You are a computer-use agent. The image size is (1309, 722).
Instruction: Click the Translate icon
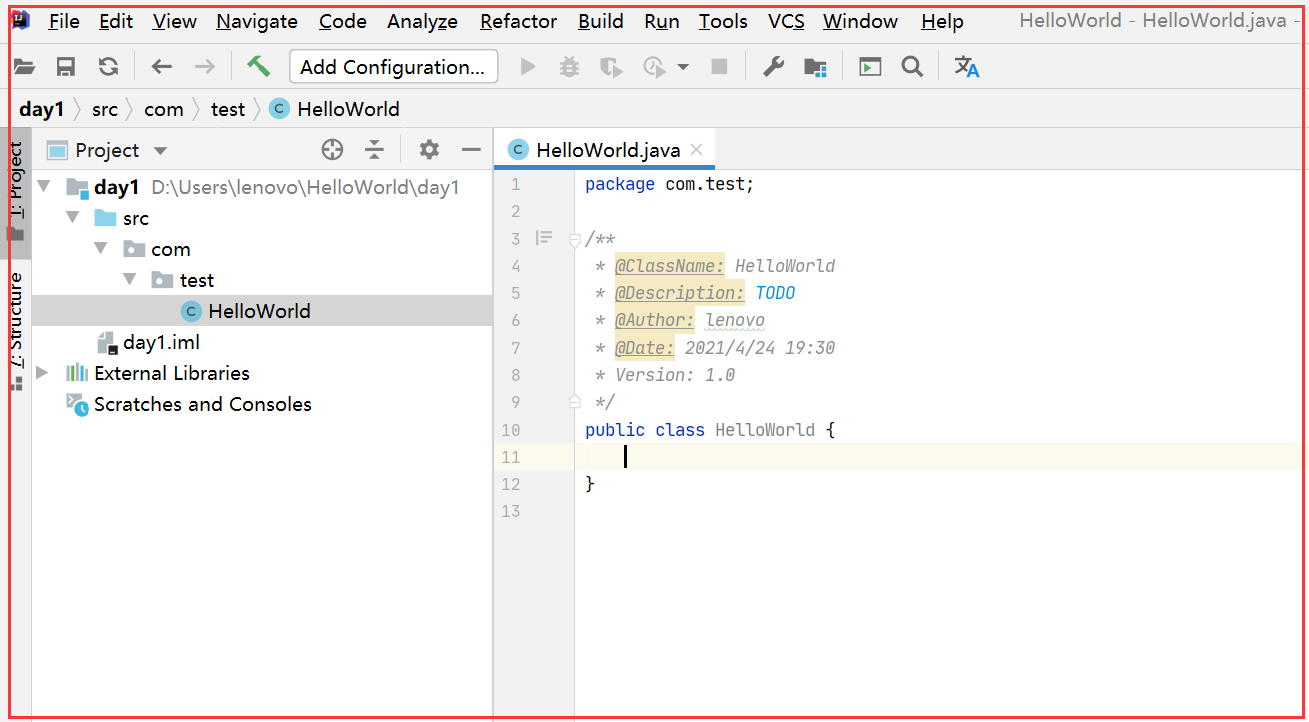point(966,67)
